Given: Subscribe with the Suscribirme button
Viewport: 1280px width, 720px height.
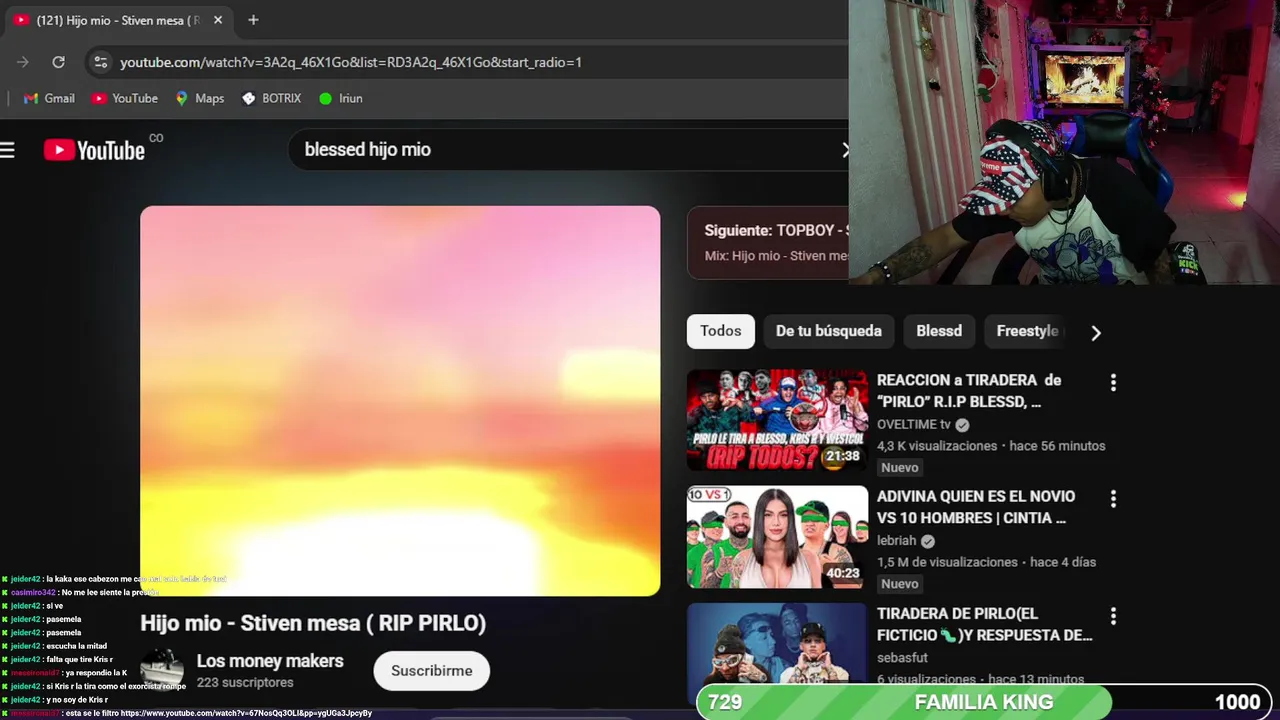Looking at the screenshot, I should click(x=432, y=671).
